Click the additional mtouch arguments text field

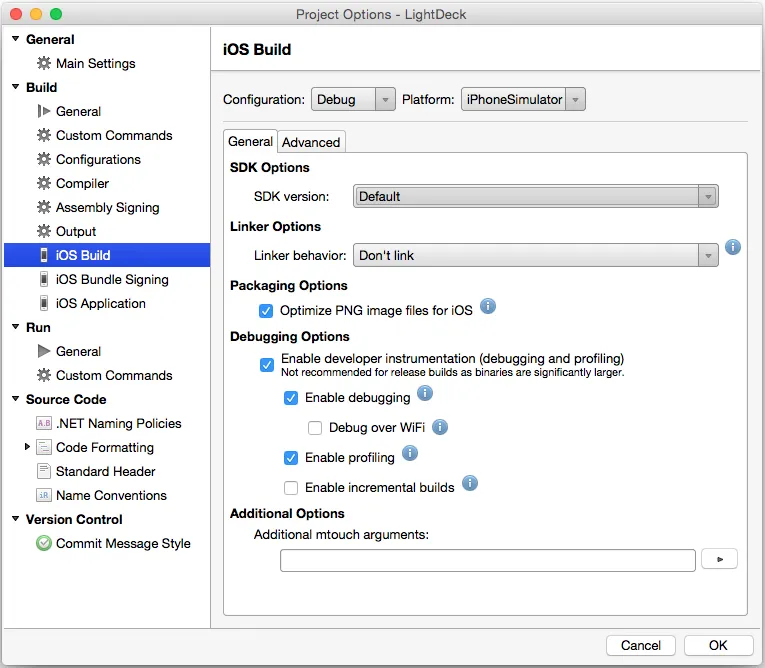pos(487,560)
